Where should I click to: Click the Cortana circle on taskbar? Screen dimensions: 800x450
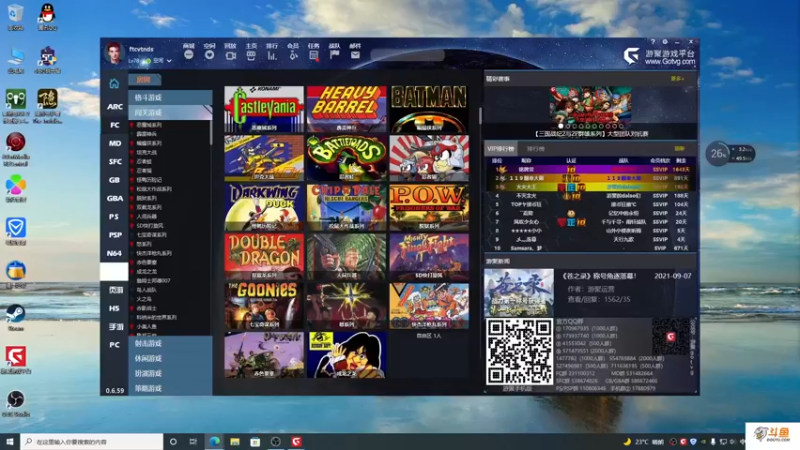pos(173,441)
